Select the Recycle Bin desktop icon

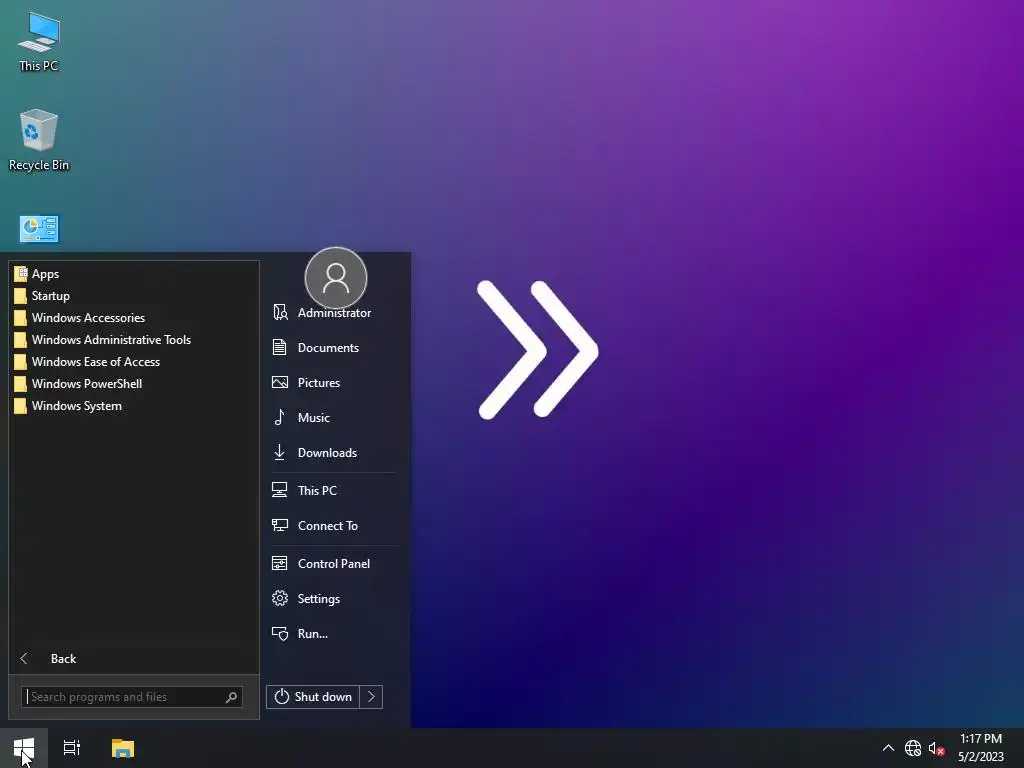coord(39,140)
